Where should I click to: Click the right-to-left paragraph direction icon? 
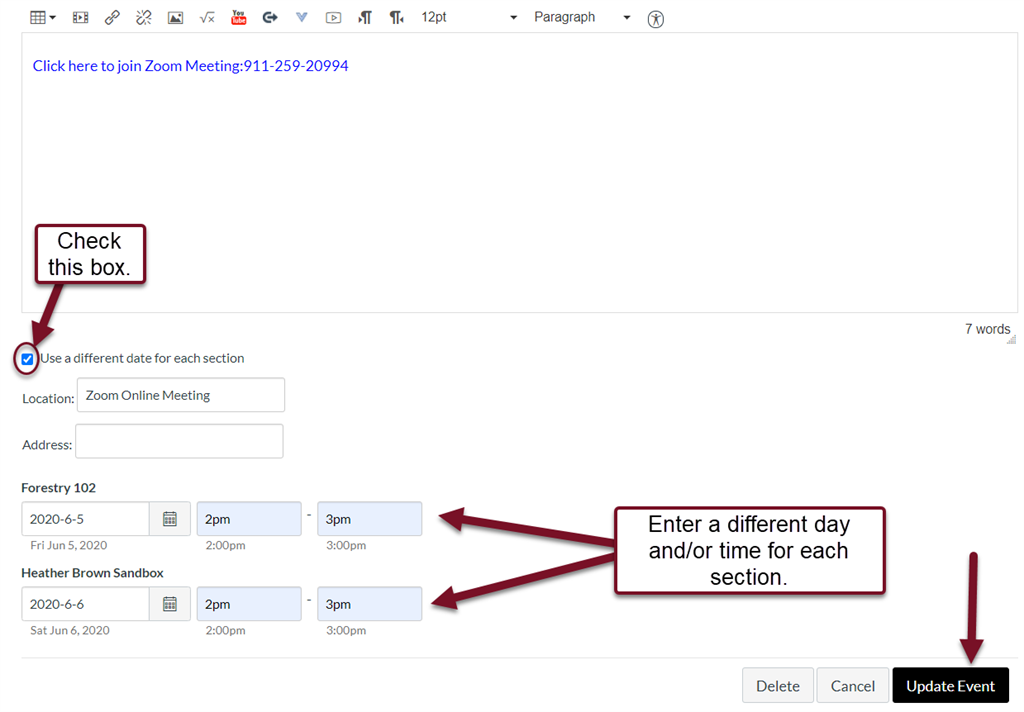395,17
